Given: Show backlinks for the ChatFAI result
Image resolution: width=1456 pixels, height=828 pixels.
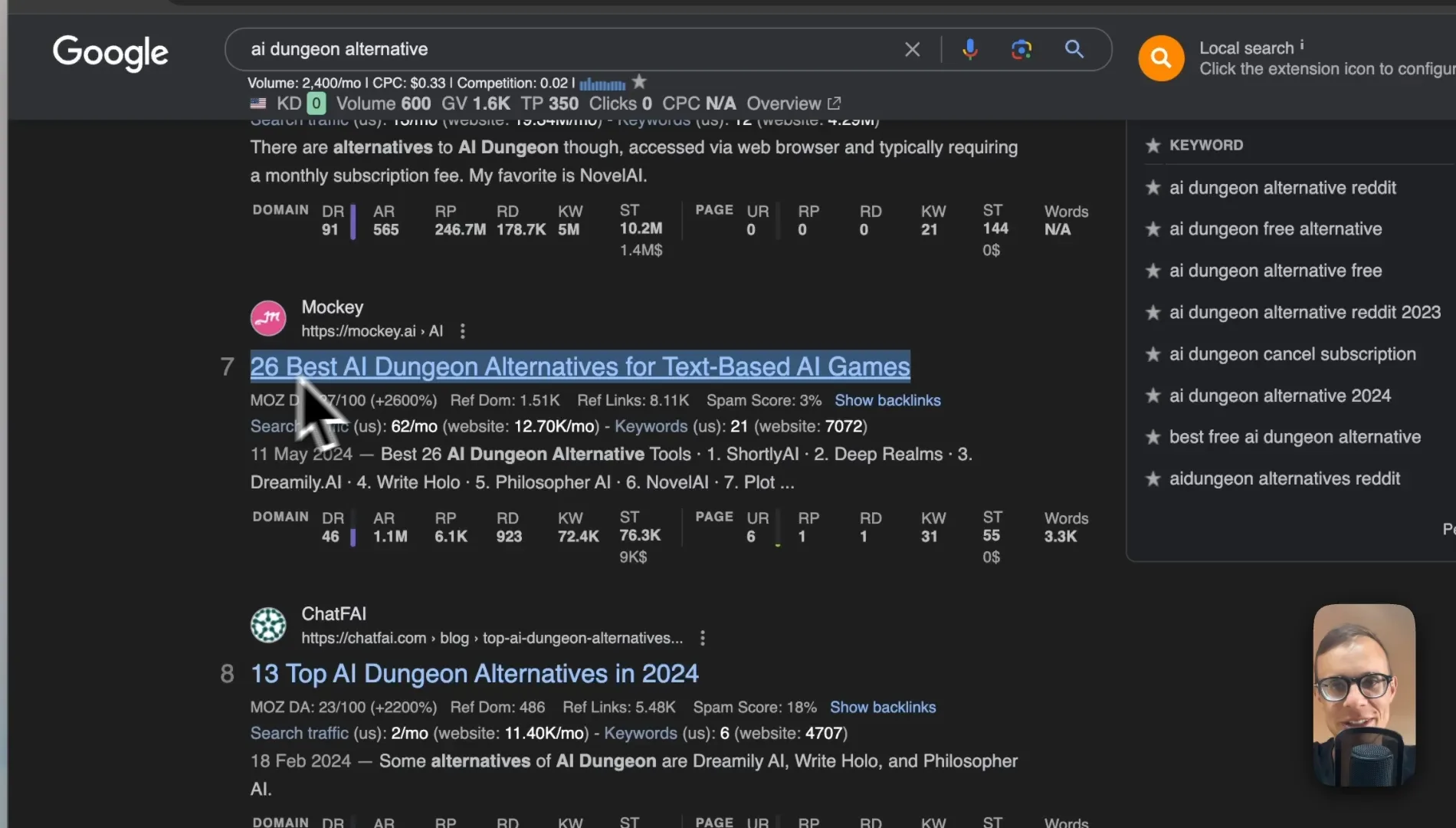Looking at the screenshot, I should coord(883,707).
